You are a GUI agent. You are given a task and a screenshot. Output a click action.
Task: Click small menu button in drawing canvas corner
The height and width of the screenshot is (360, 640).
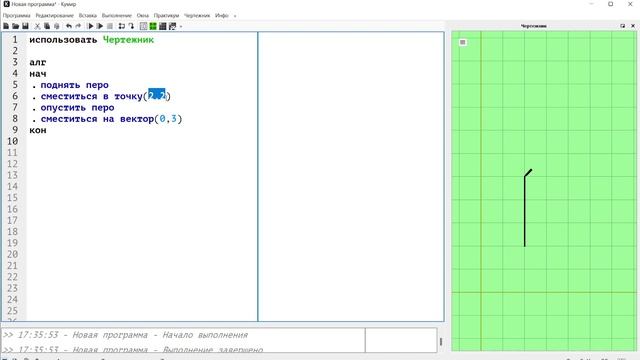(462, 42)
